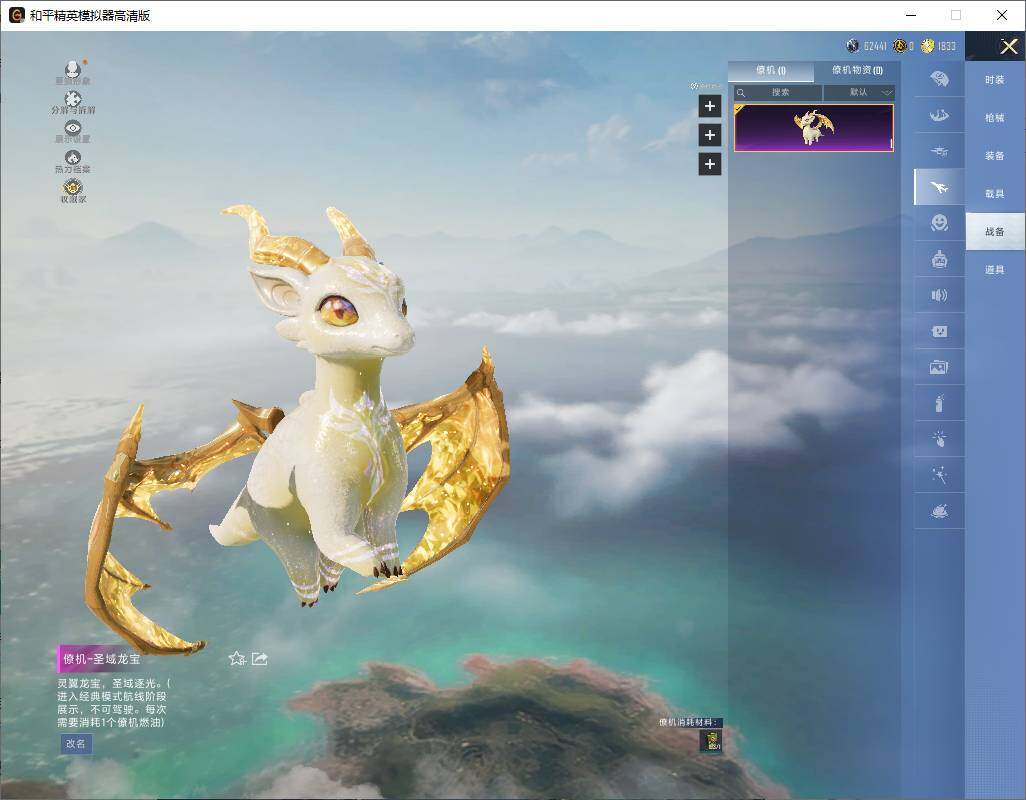Add item to third plus slot
1026x800 pixels.
tap(710, 164)
